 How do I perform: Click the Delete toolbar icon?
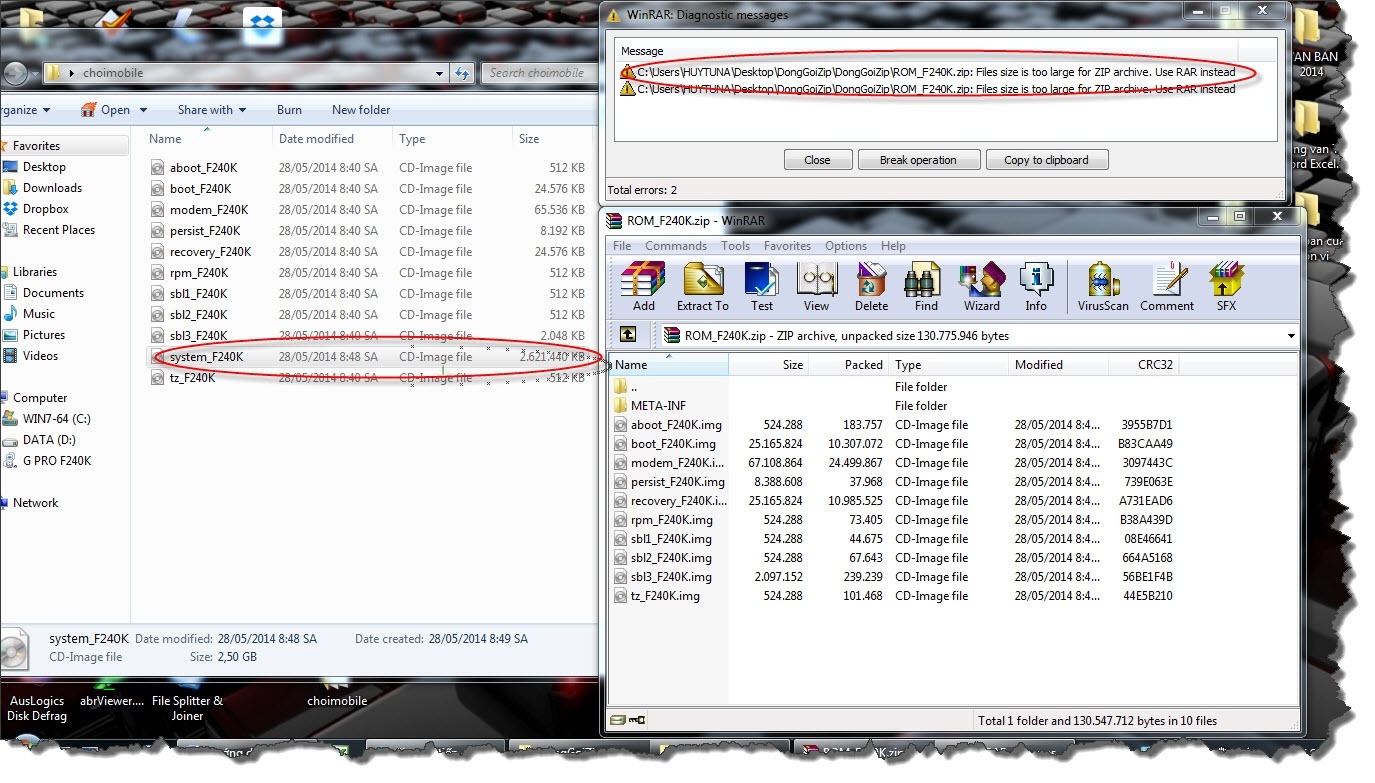(871, 287)
